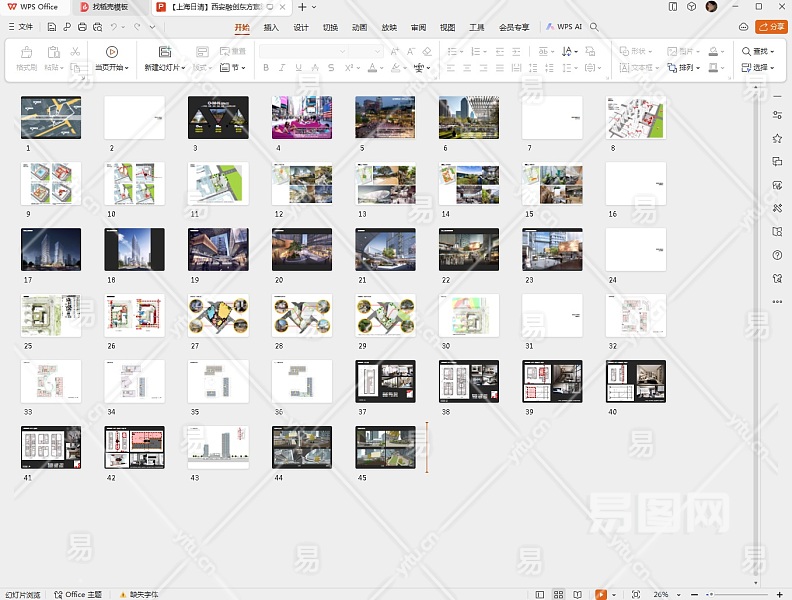Click the 缺失字体 warning in status bar
The image size is (792, 600).
pyautogui.click(x=138, y=594)
